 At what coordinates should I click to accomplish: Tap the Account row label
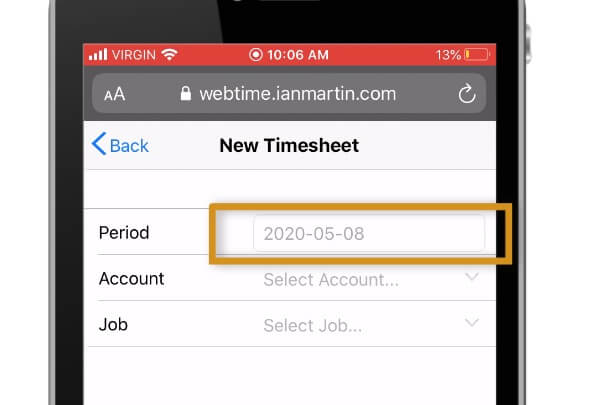[131, 279]
